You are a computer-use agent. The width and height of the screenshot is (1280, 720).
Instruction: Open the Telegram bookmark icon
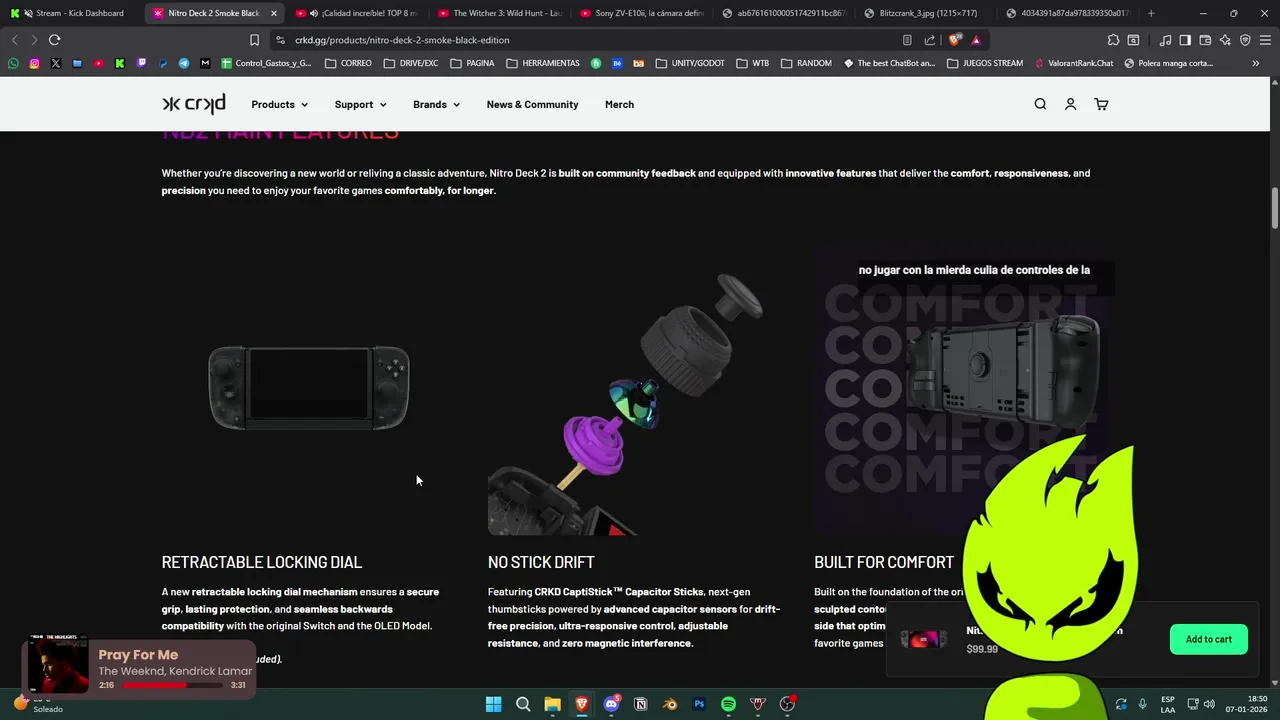coord(184,63)
